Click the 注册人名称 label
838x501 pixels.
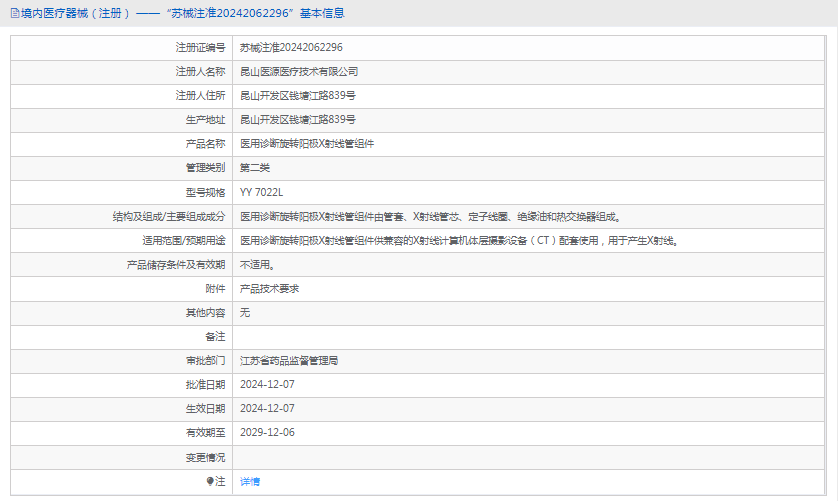pos(200,72)
